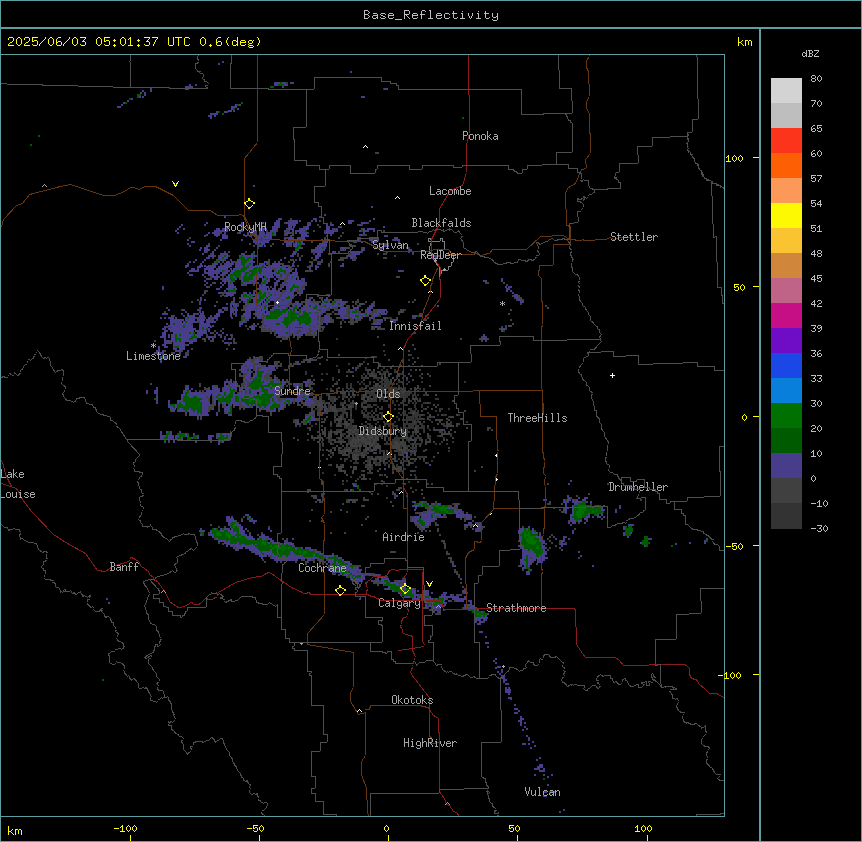The width and height of the screenshot is (862, 842).
Task: Click the RedDeer city label
Action: coord(440,255)
